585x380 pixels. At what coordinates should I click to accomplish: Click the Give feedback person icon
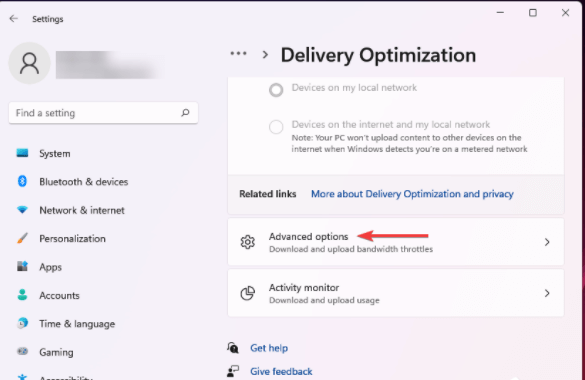[233, 371]
